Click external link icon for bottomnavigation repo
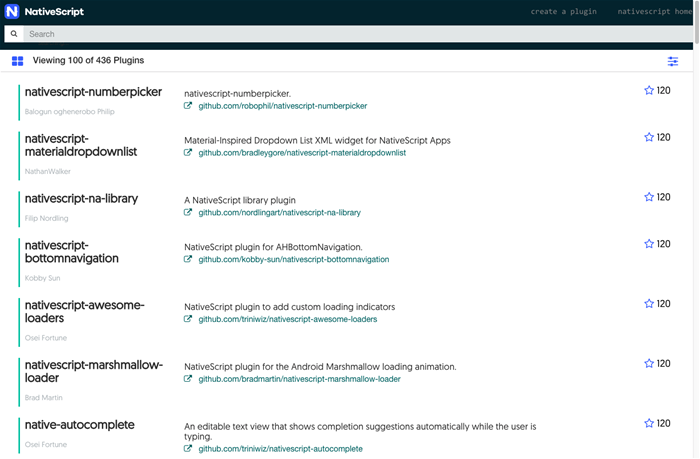Viewport: 700px width, 459px height. tap(188, 259)
